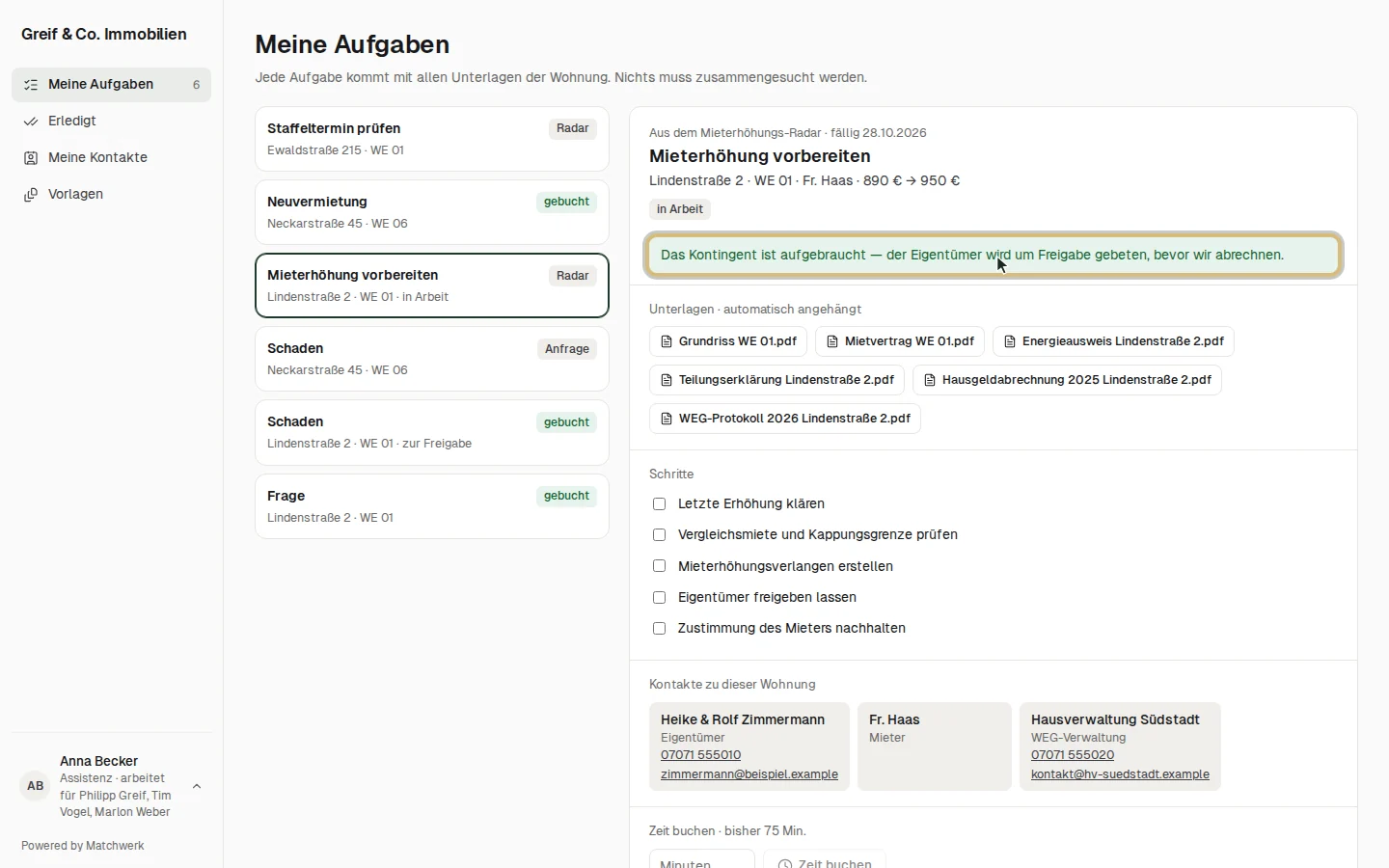Open Meine Aufgaben in the sidebar
Image resolution: width=1389 pixels, height=868 pixels.
click(x=111, y=85)
